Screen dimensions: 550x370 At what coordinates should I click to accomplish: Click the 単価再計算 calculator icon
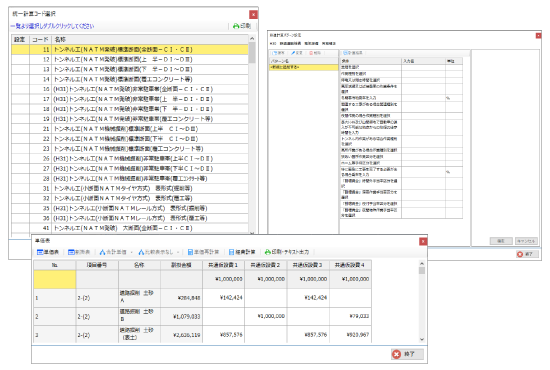(190, 252)
